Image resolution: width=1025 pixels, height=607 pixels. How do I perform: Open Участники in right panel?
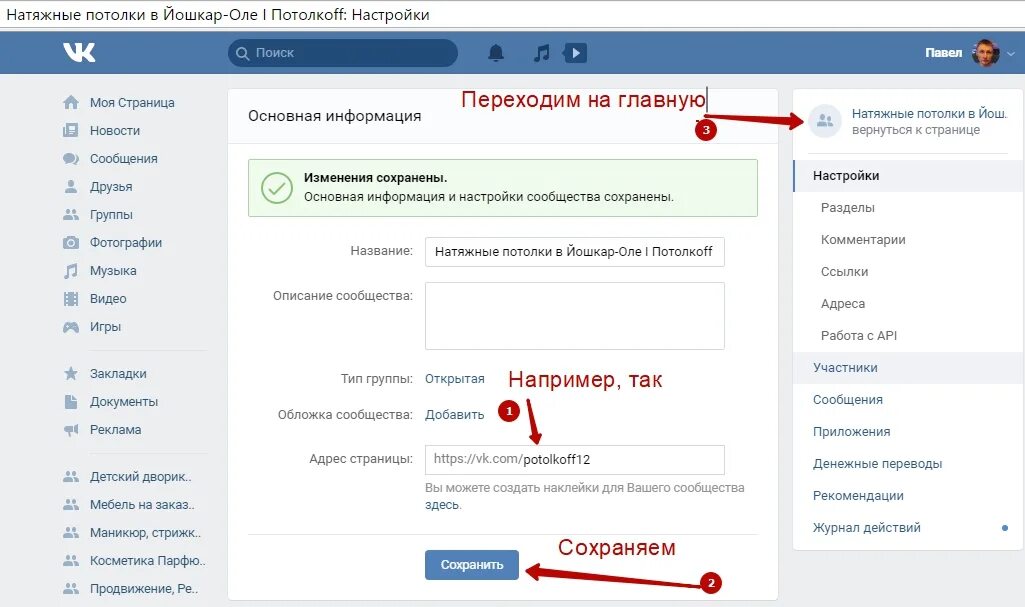point(909,368)
